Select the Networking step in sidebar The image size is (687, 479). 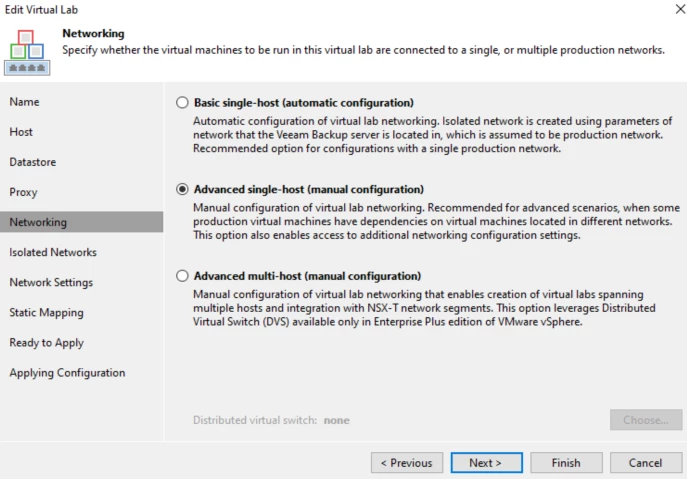[x=81, y=222]
